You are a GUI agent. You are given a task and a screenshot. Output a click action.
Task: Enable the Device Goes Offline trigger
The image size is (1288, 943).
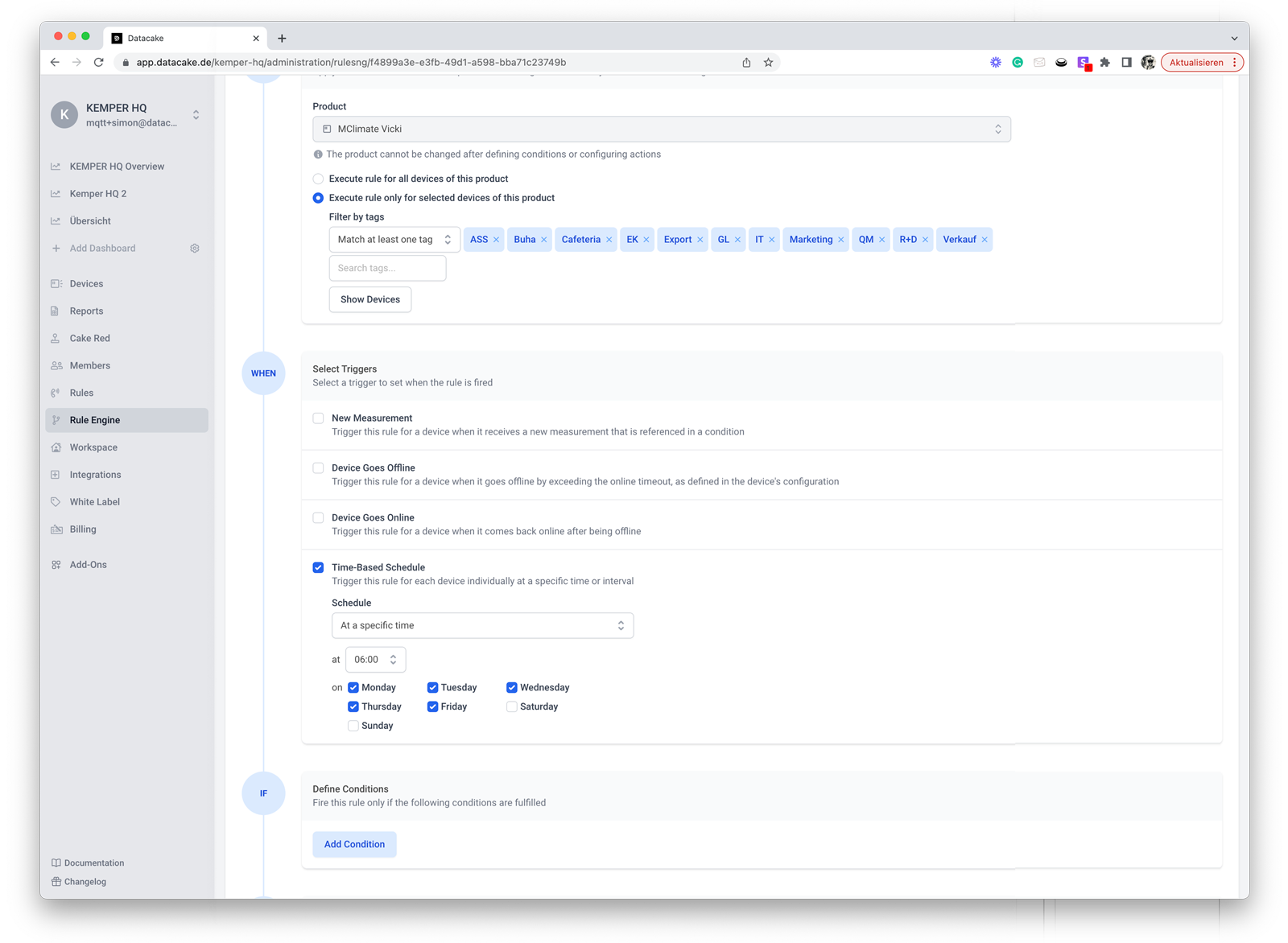[x=318, y=468]
